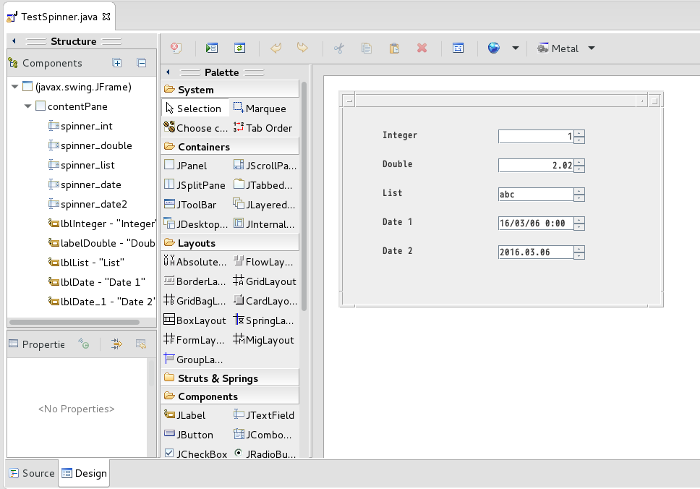Switch to the Source tab
Image resolution: width=700 pixels, height=489 pixels.
tap(32, 473)
